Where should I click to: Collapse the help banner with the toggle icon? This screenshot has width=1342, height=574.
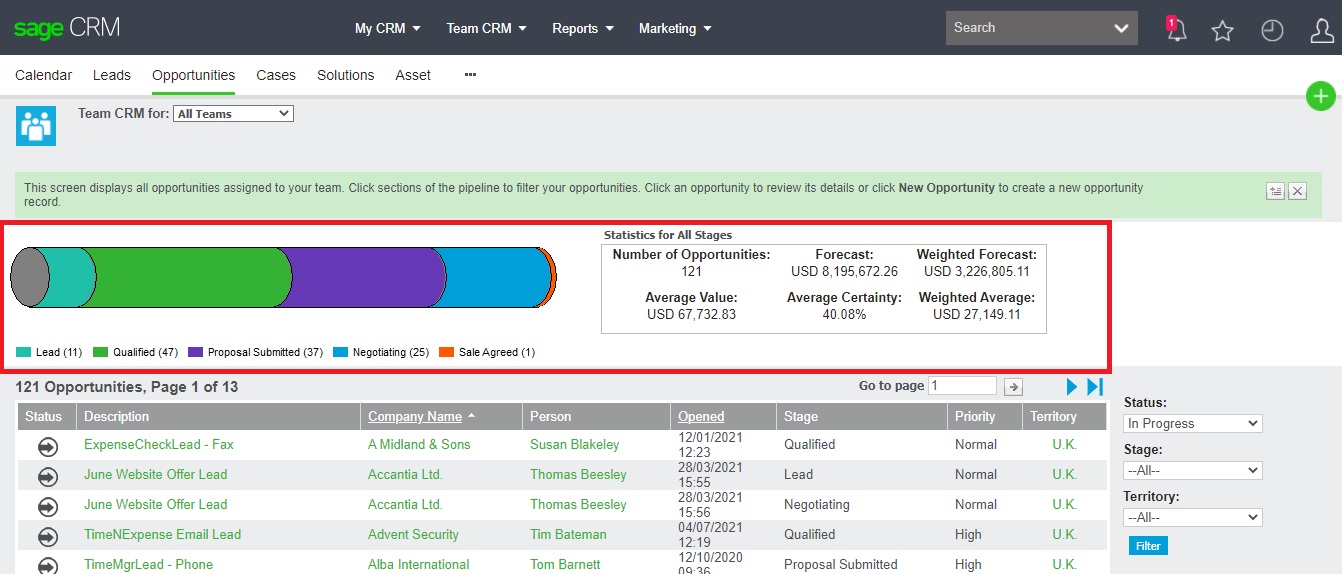pos(1275,191)
